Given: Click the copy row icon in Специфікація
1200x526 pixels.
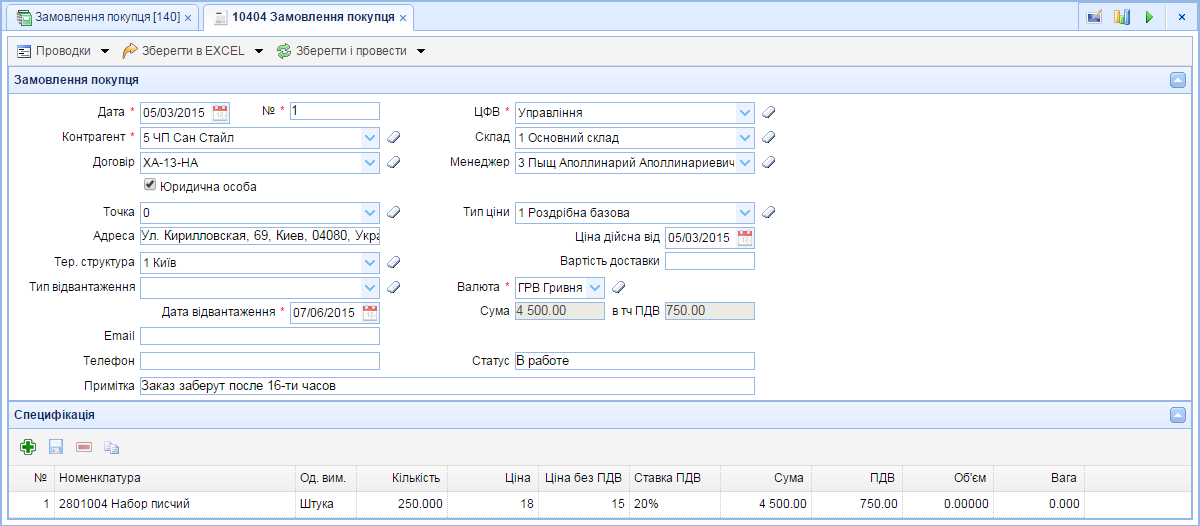Looking at the screenshot, I should [112, 447].
